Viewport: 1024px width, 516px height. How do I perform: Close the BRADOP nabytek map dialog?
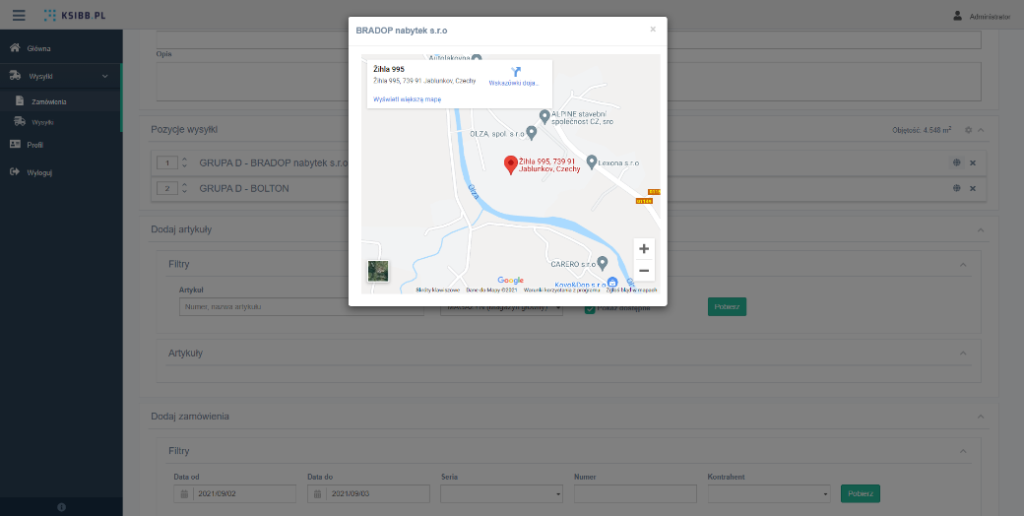point(653,29)
